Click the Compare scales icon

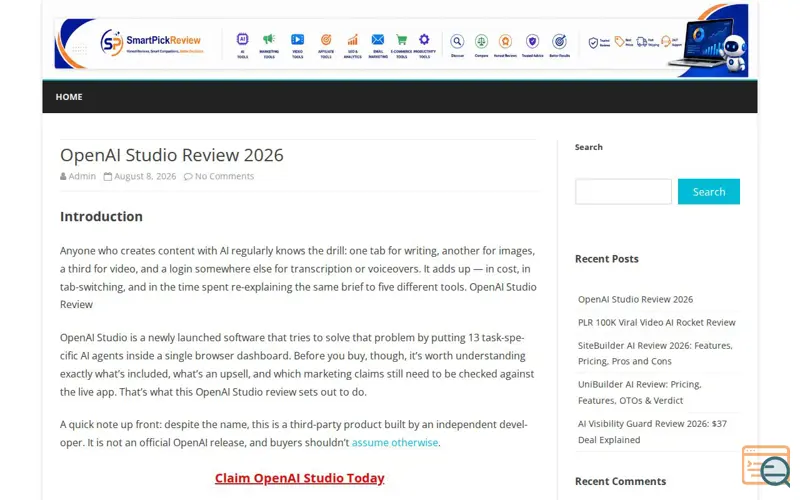click(481, 41)
